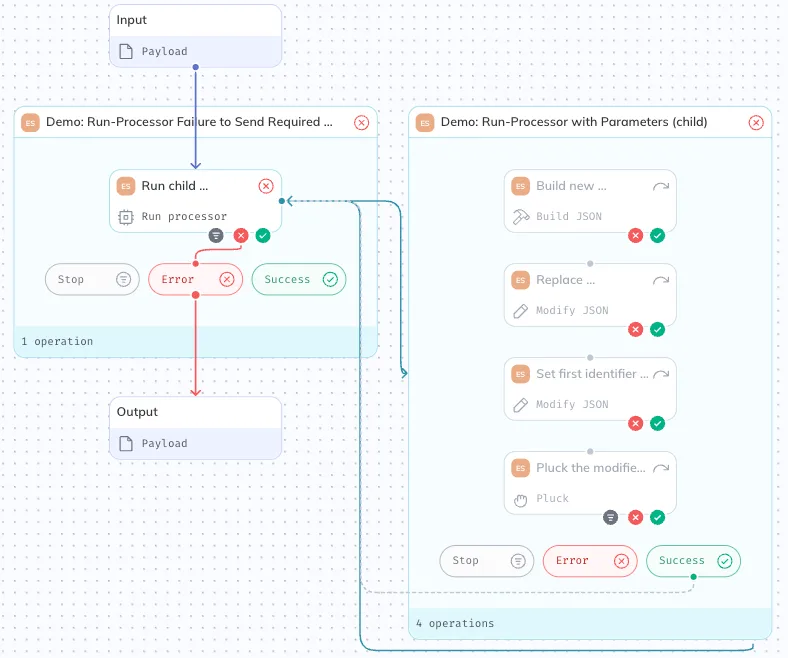This screenshot has height=658, width=788.
Task: Click ES badge of Run-Processor with Parameters child
Action: click(425, 123)
